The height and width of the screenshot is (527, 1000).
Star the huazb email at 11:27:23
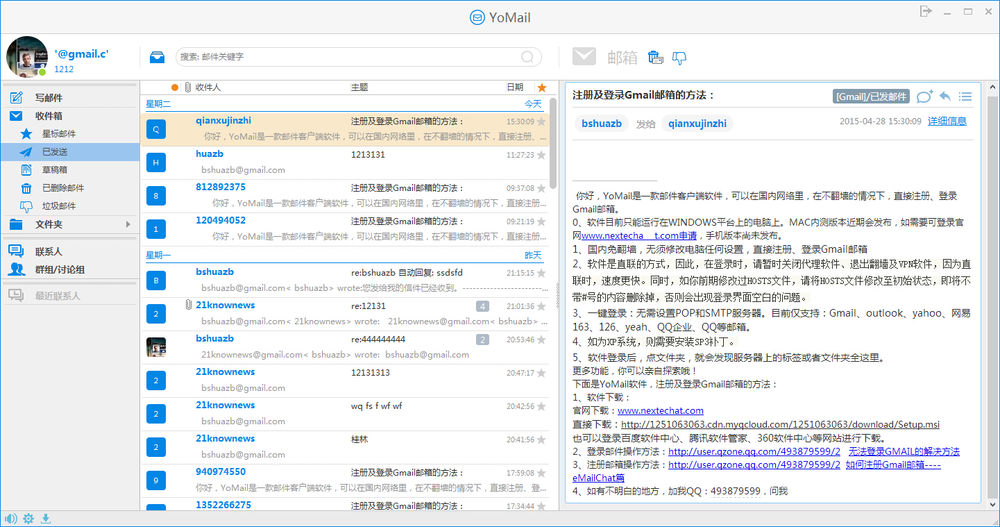[x=541, y=155]
